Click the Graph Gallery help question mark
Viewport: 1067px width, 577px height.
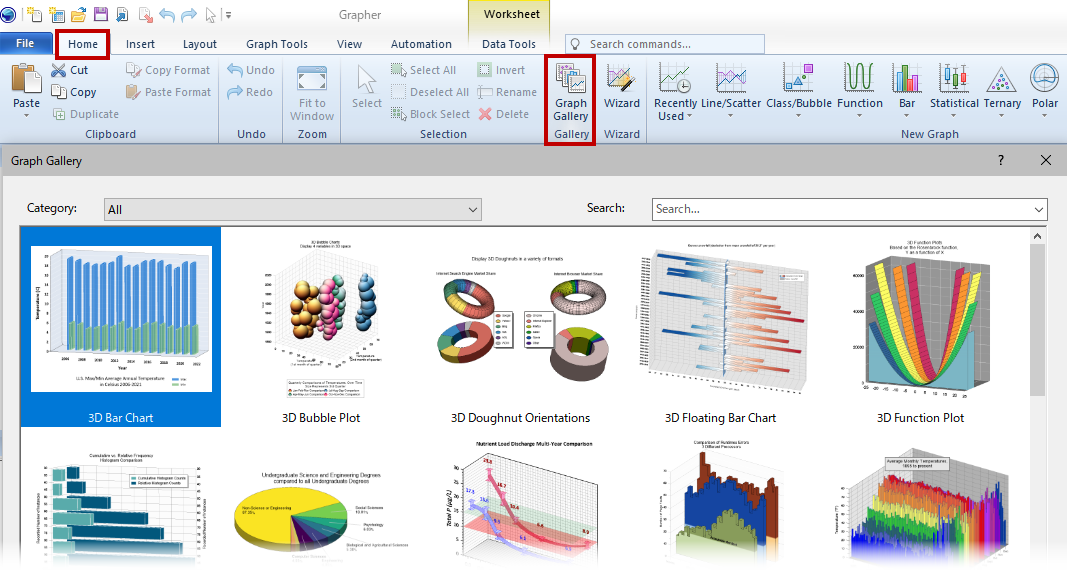pyautogui.click(x=1000, y=160)
